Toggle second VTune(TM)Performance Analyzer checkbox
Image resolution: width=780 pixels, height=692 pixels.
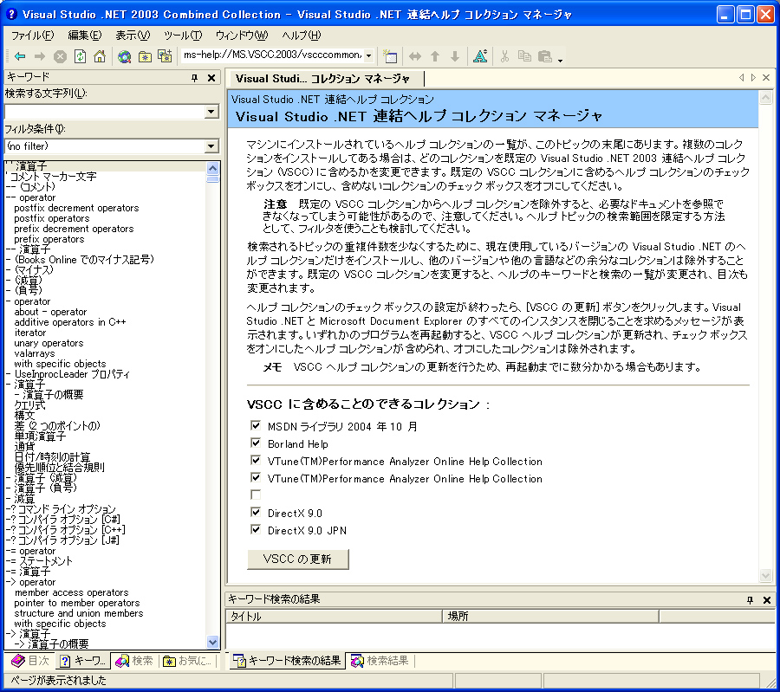pos(256,478)
